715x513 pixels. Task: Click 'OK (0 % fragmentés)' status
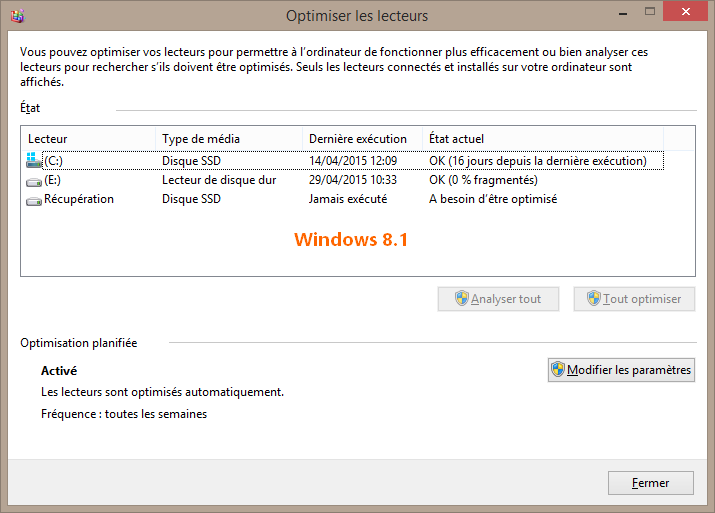483,180
